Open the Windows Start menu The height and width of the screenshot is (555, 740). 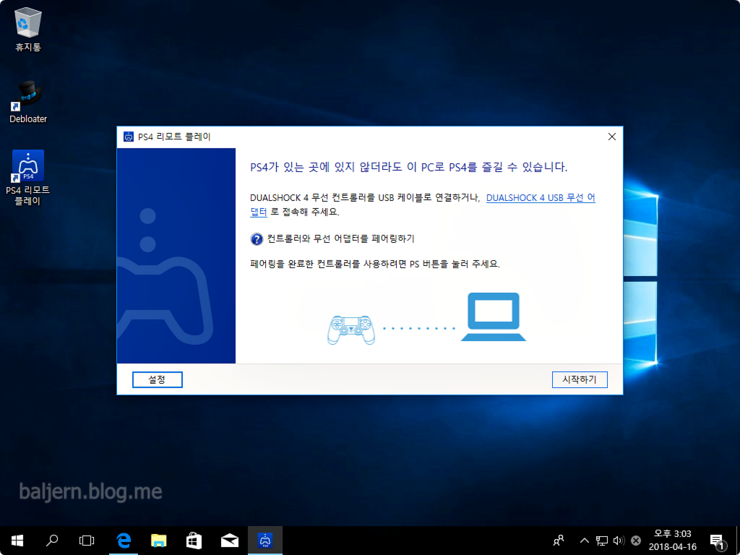[17, 541]
